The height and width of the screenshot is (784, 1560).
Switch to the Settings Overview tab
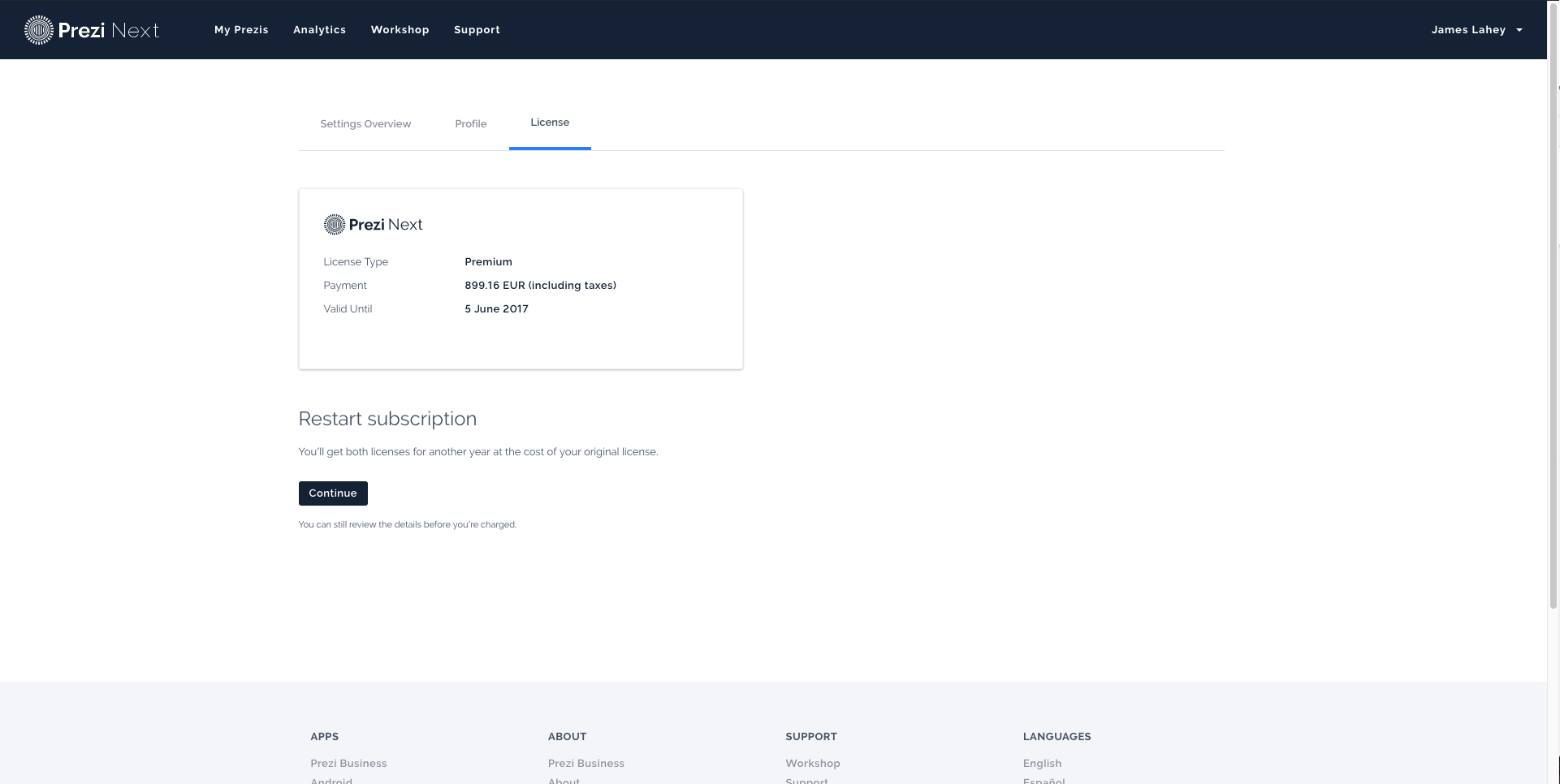[365, 124]
